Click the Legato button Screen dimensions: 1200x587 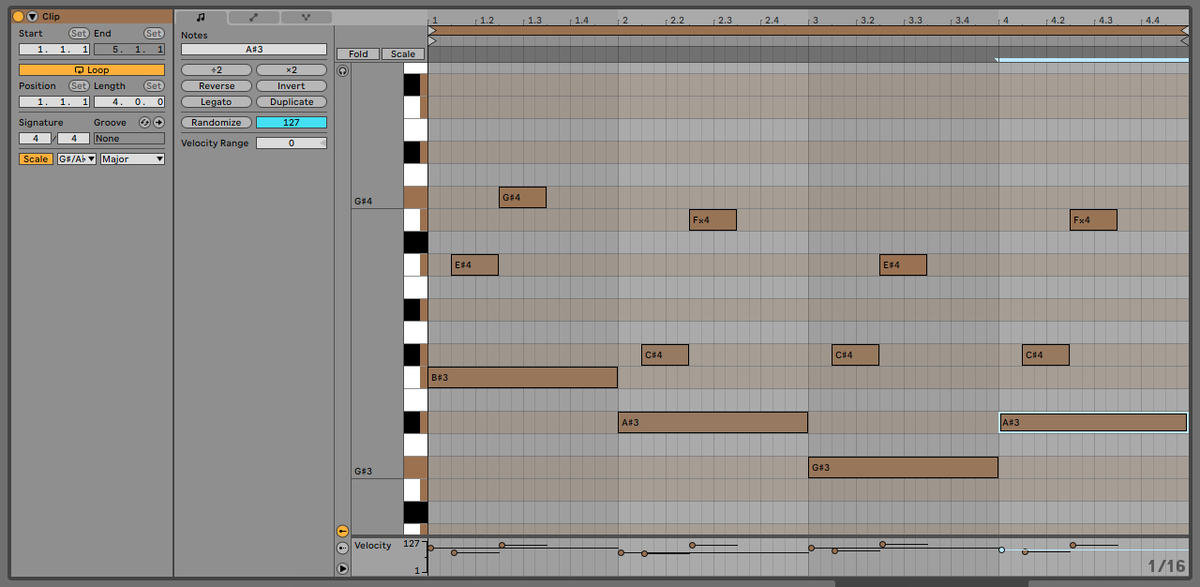coord(216,102)
